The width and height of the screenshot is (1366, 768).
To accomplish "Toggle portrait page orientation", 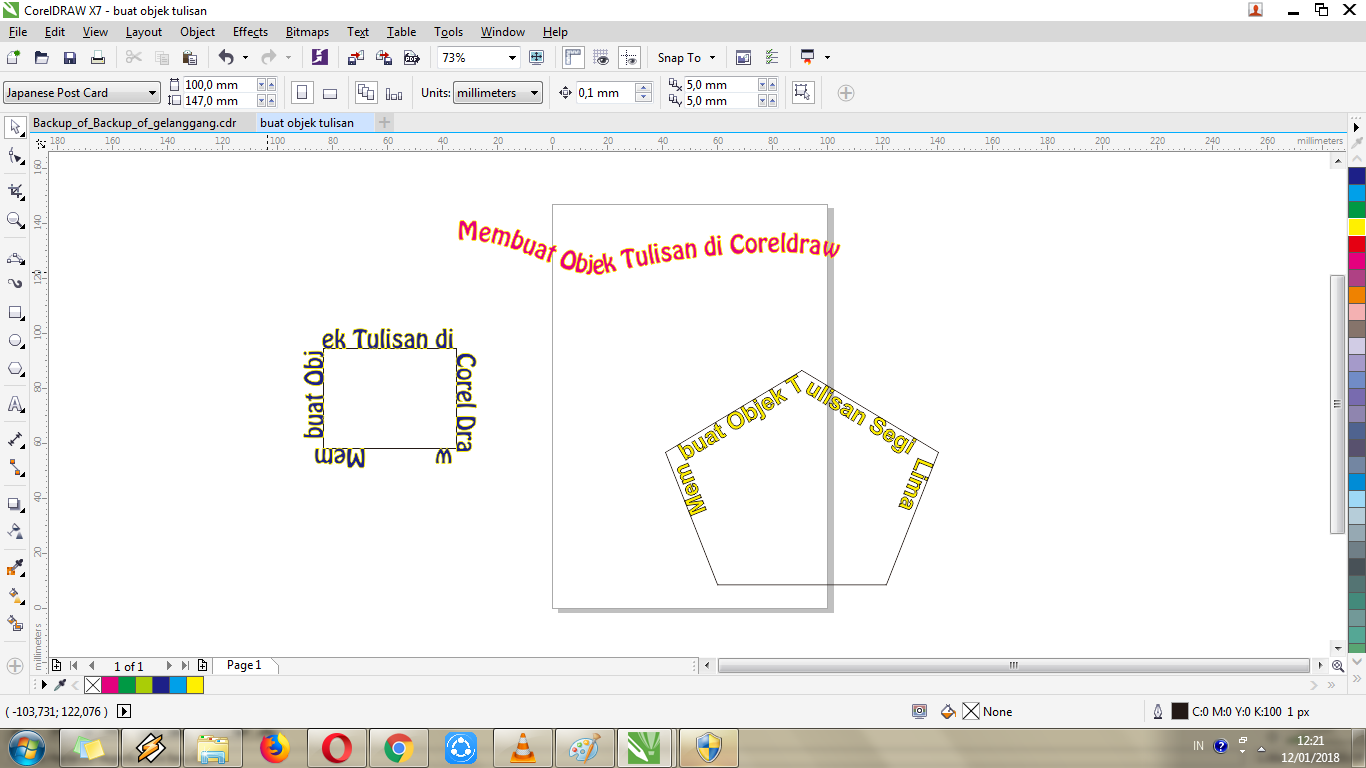I will point(302,92).
